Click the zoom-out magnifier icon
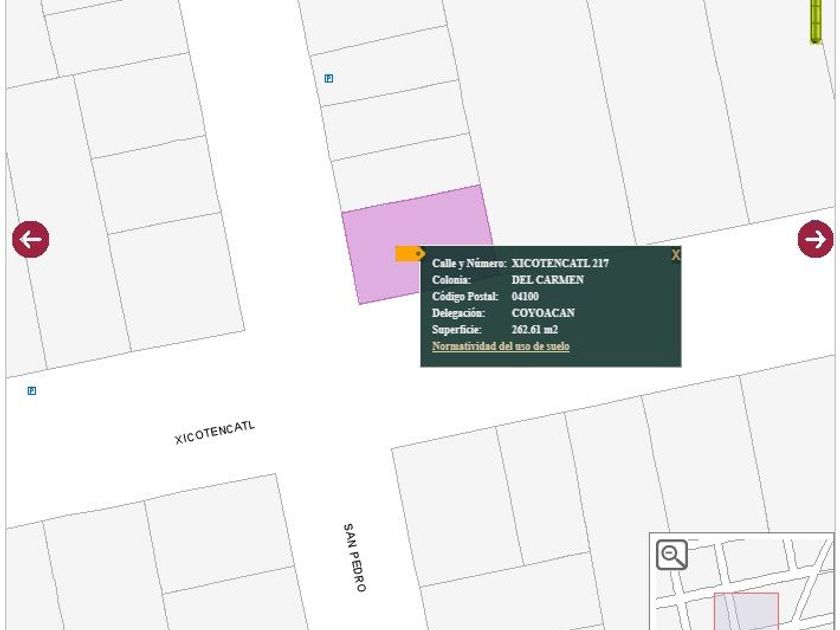Image resolution: width=840 pixels, height=630 pixels. pos(672,554)
